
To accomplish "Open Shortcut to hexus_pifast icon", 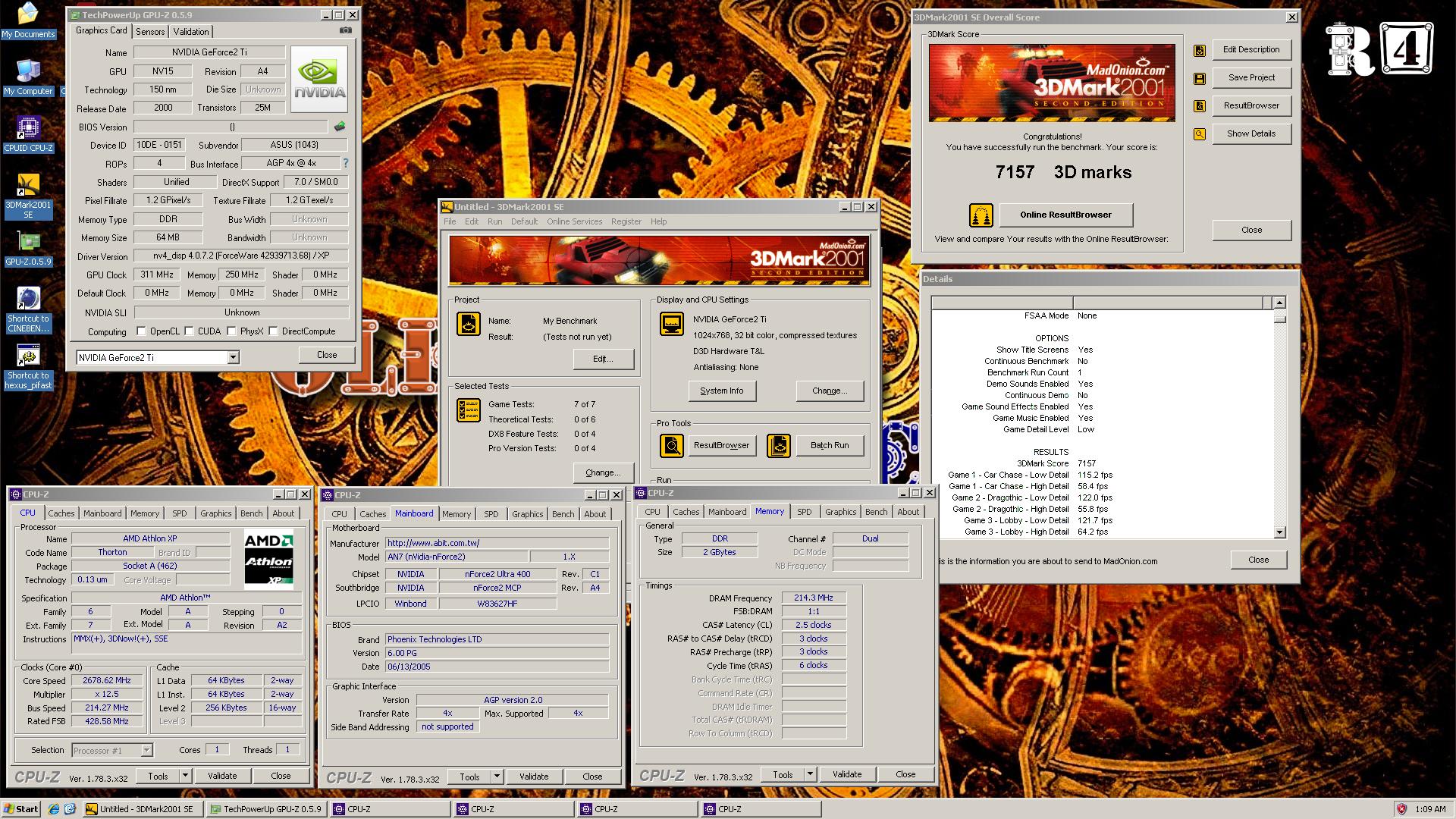I will click(28, 367).
